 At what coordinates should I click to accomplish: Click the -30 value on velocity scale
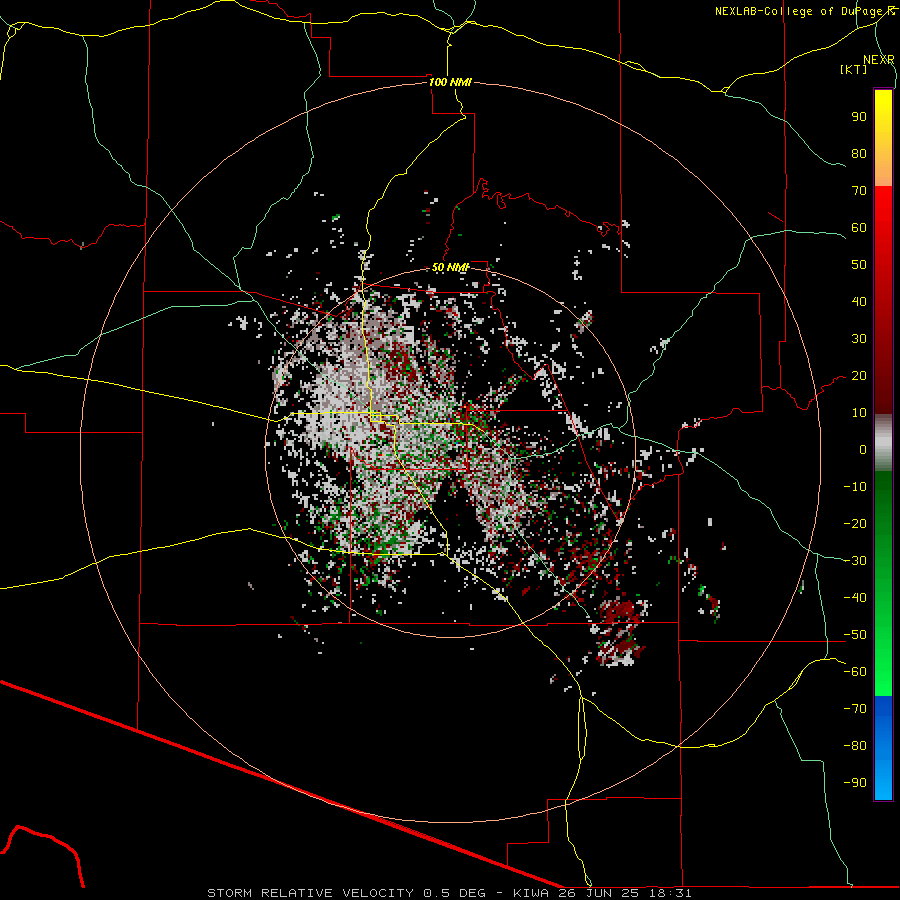[x=855, y=561]
